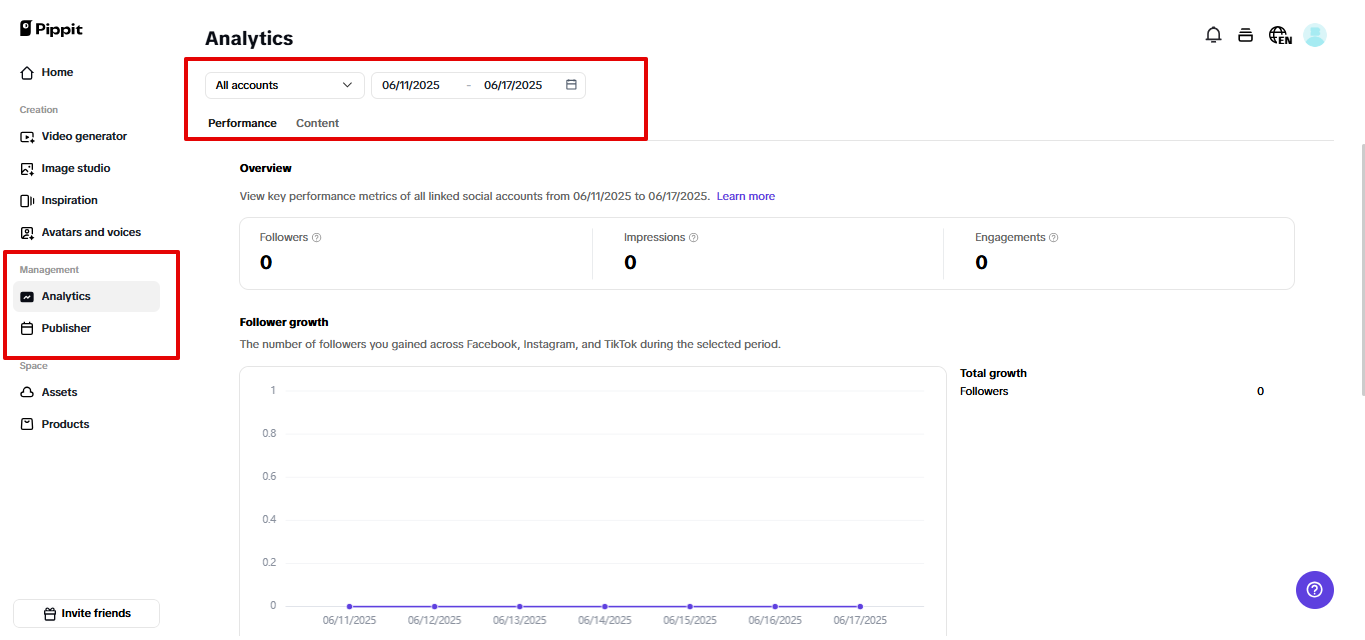Click the Invite friends button
Viewport: 1365px width, 640px height.
coord(86,613)
